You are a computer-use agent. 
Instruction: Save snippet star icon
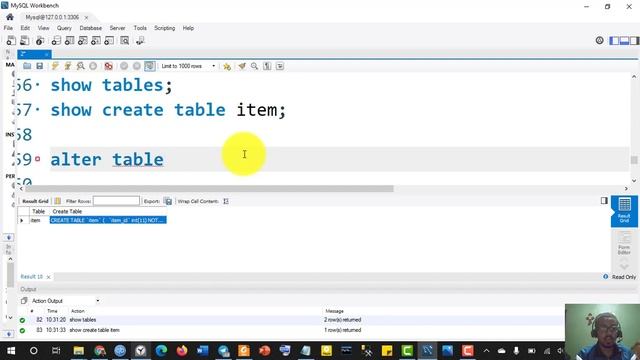(x=227, y=66)
